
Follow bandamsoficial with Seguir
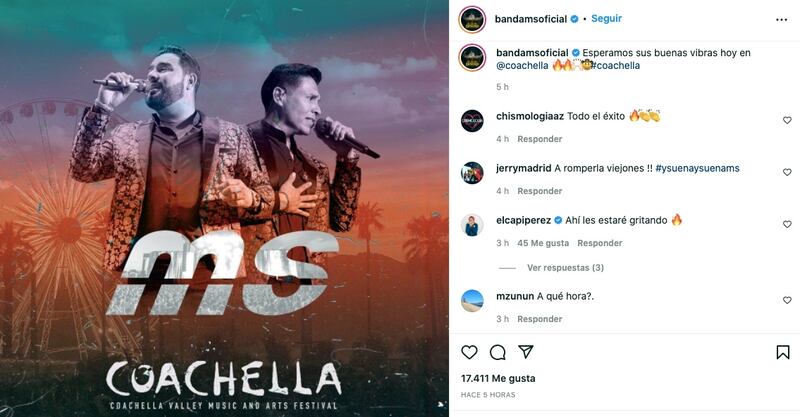point(606,18)
